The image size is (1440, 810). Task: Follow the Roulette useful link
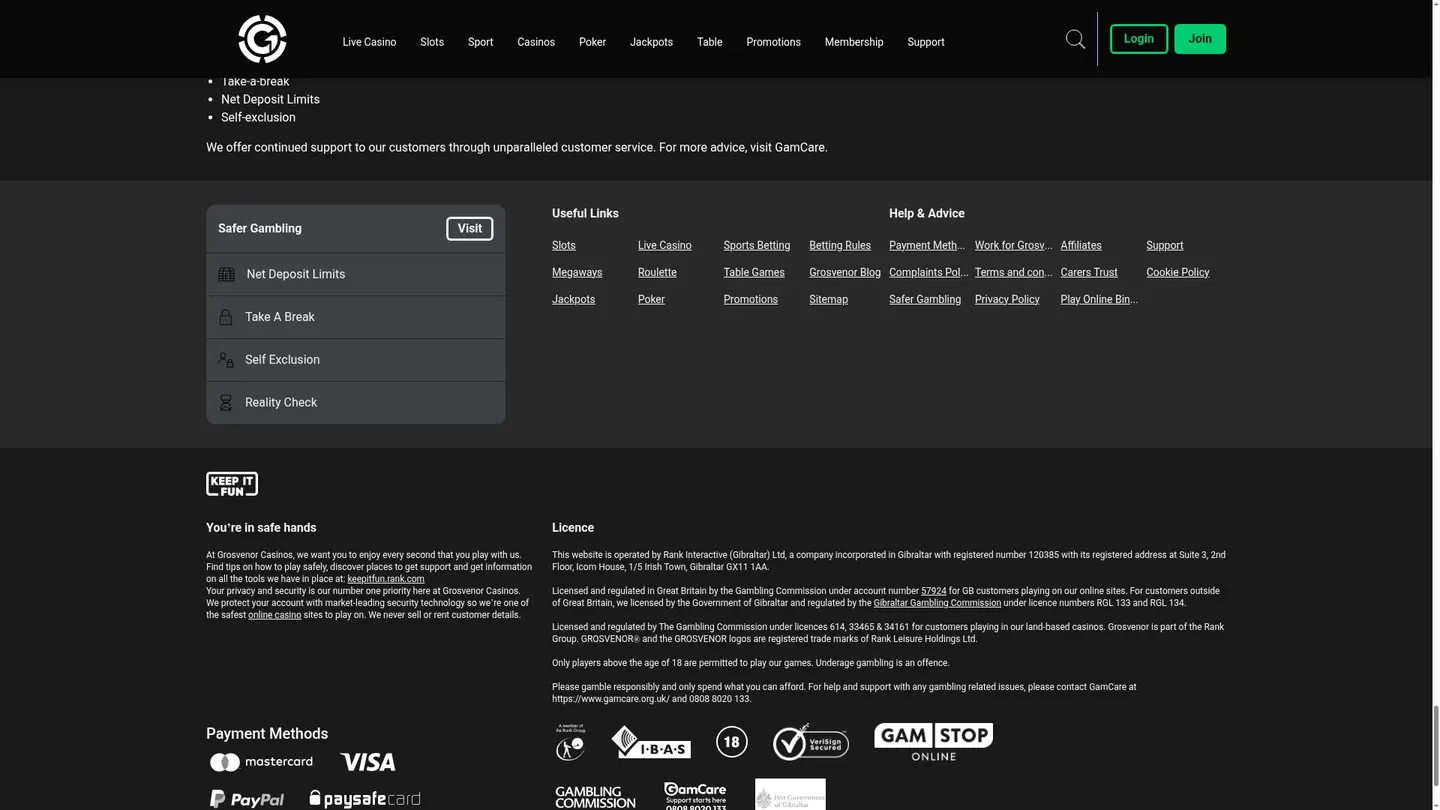(x=657, y=272)
